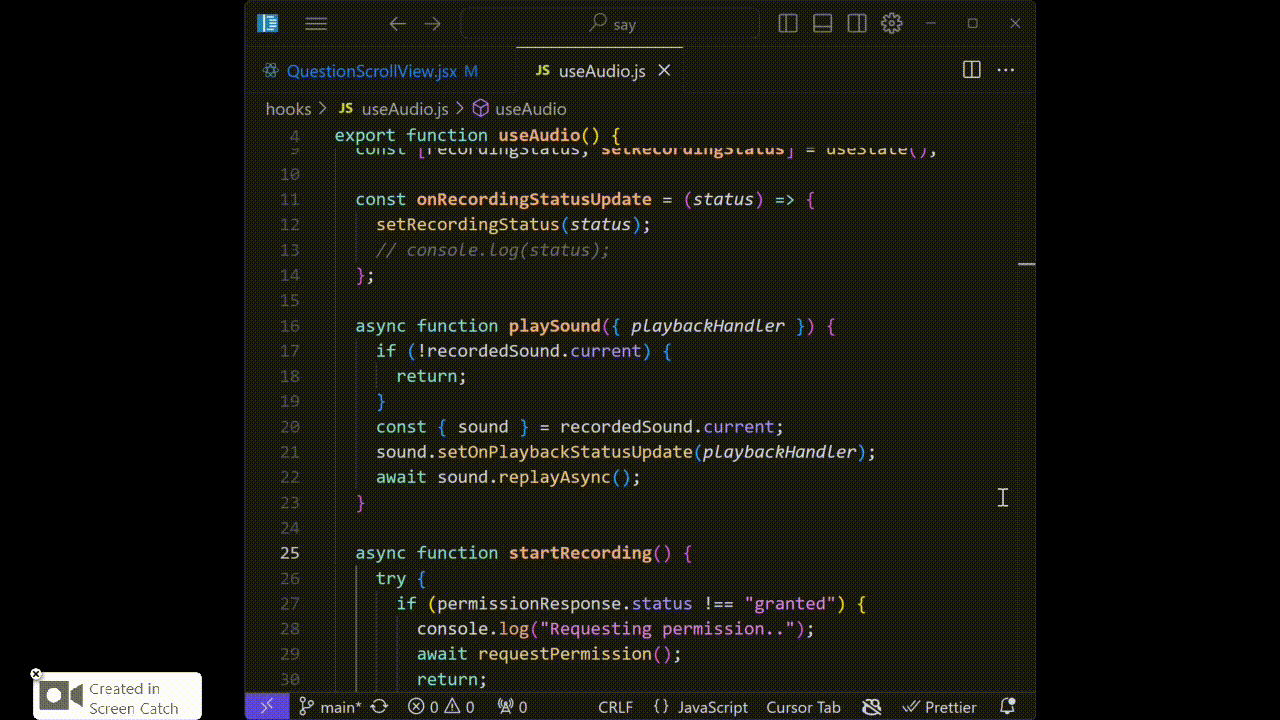The image size is (1280, 720).
Task: Open the Cursor Tab status item
Action: 803,707
